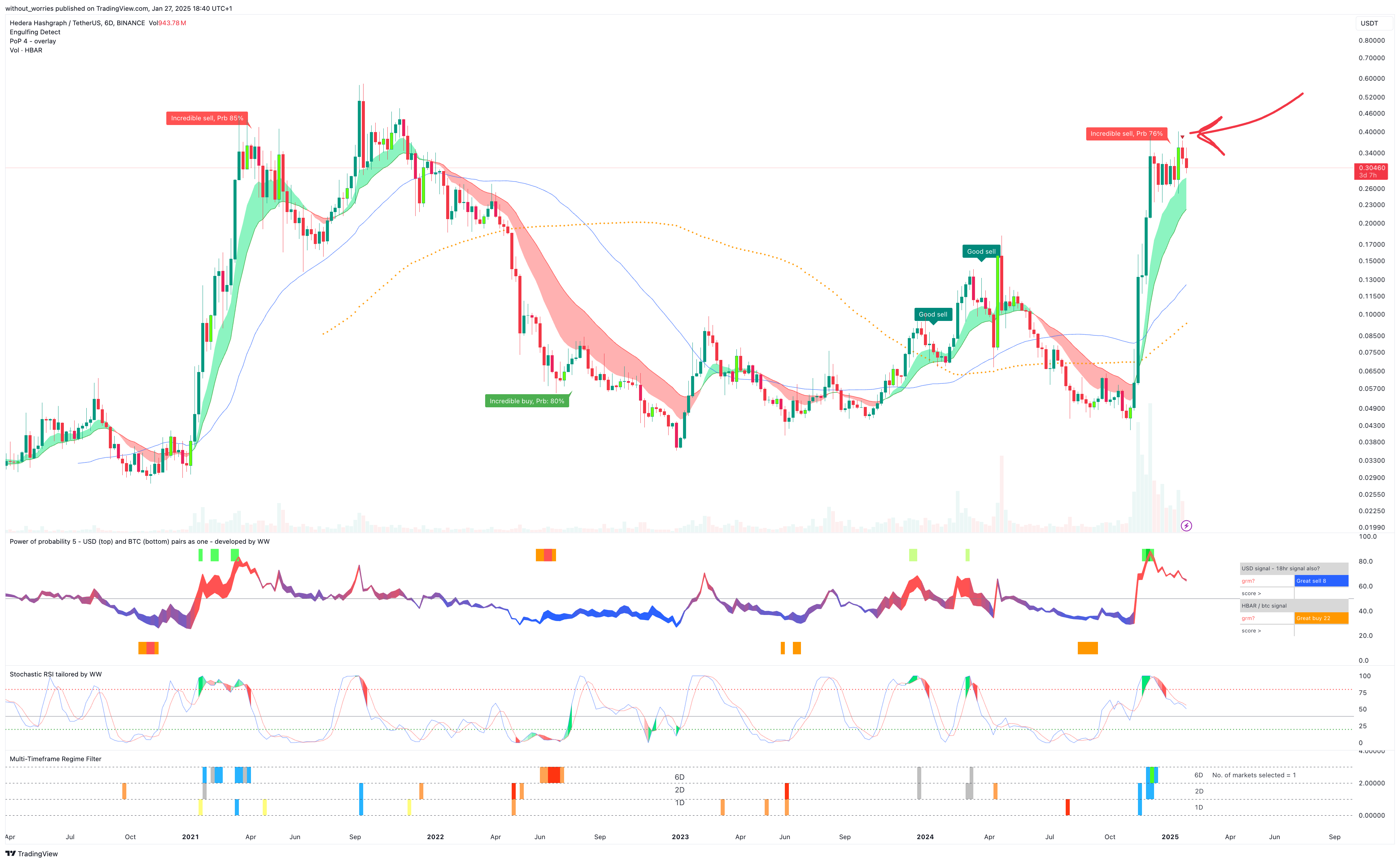Click the 2022 label on the time axis
Screen dimensions: 1400x863
435,837
